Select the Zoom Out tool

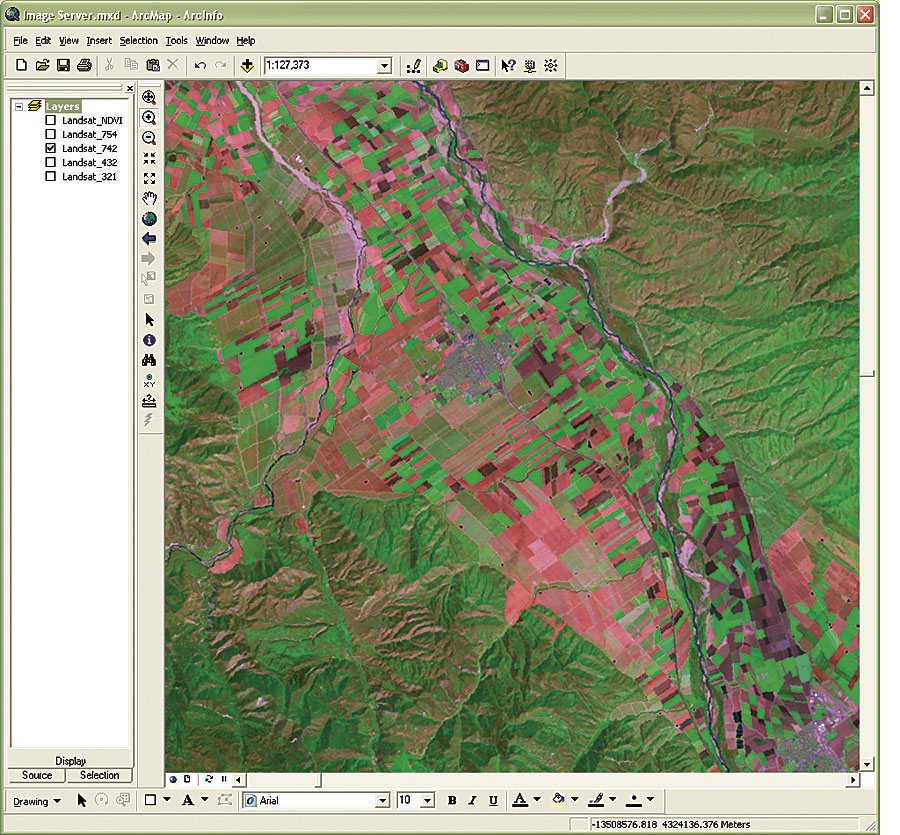(149, 138)
